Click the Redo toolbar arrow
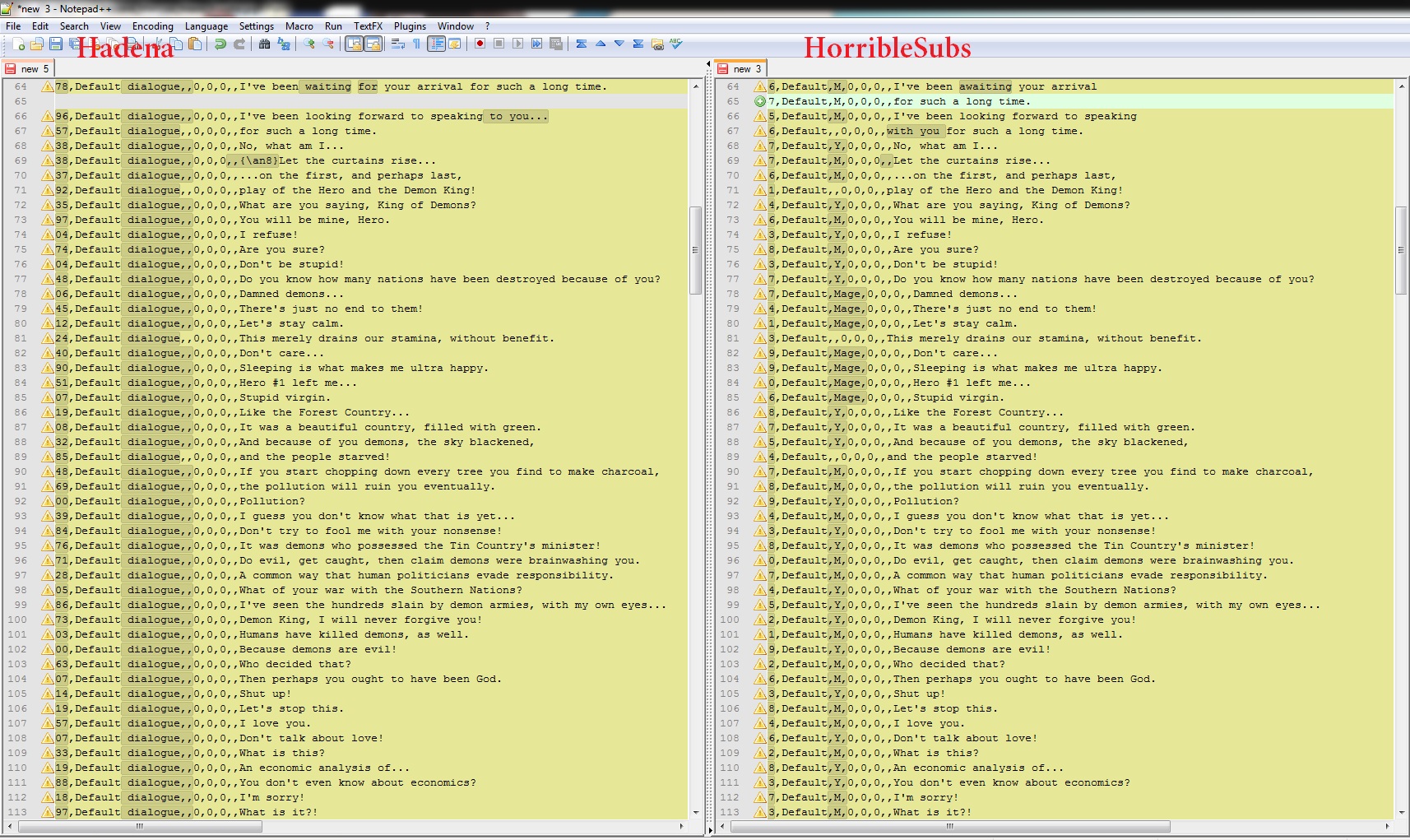This screenshot has width=1410, height=840. click(x=239, y=44)
